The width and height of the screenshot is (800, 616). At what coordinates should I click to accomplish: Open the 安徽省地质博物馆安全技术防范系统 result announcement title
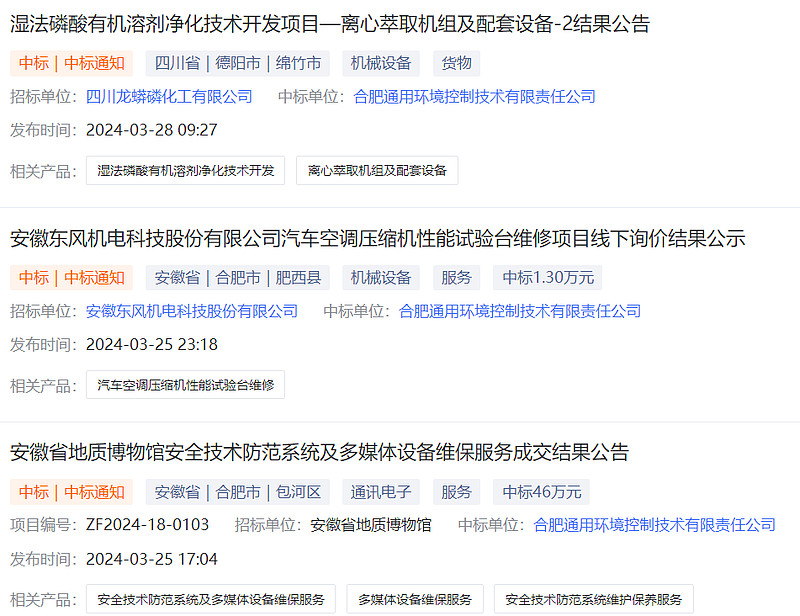pyautogui.click(x=319, y=453)
